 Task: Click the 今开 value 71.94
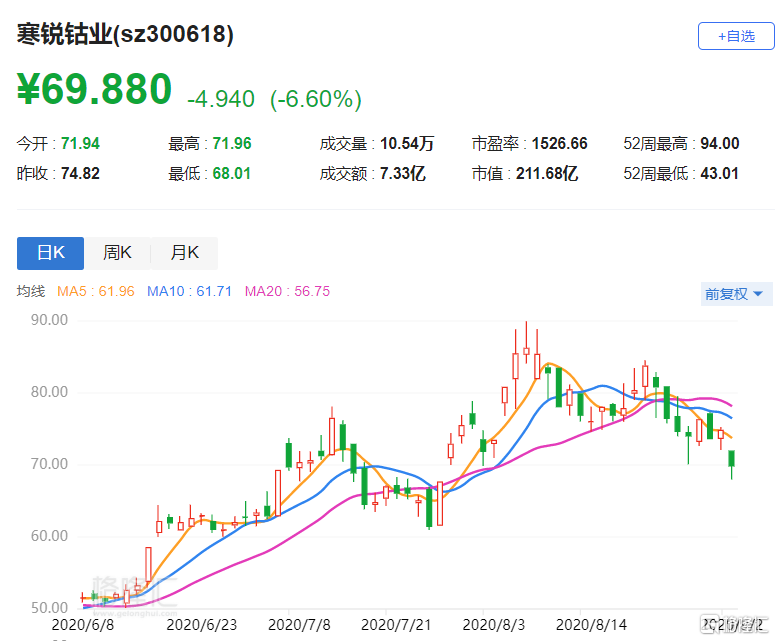pos(80,143)
